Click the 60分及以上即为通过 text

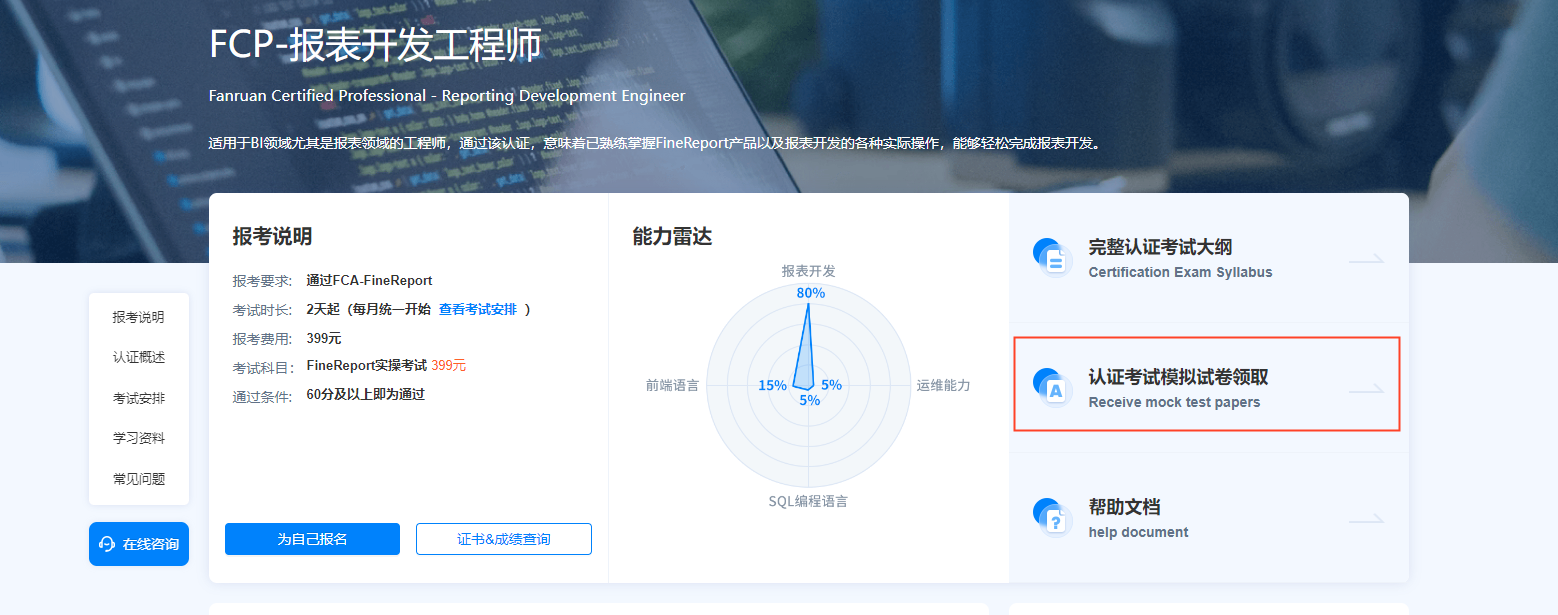365,394
